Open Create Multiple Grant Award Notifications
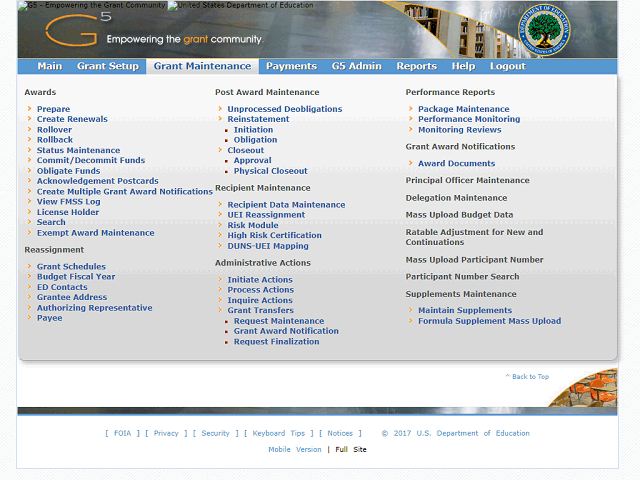 [x=125, y=191]
